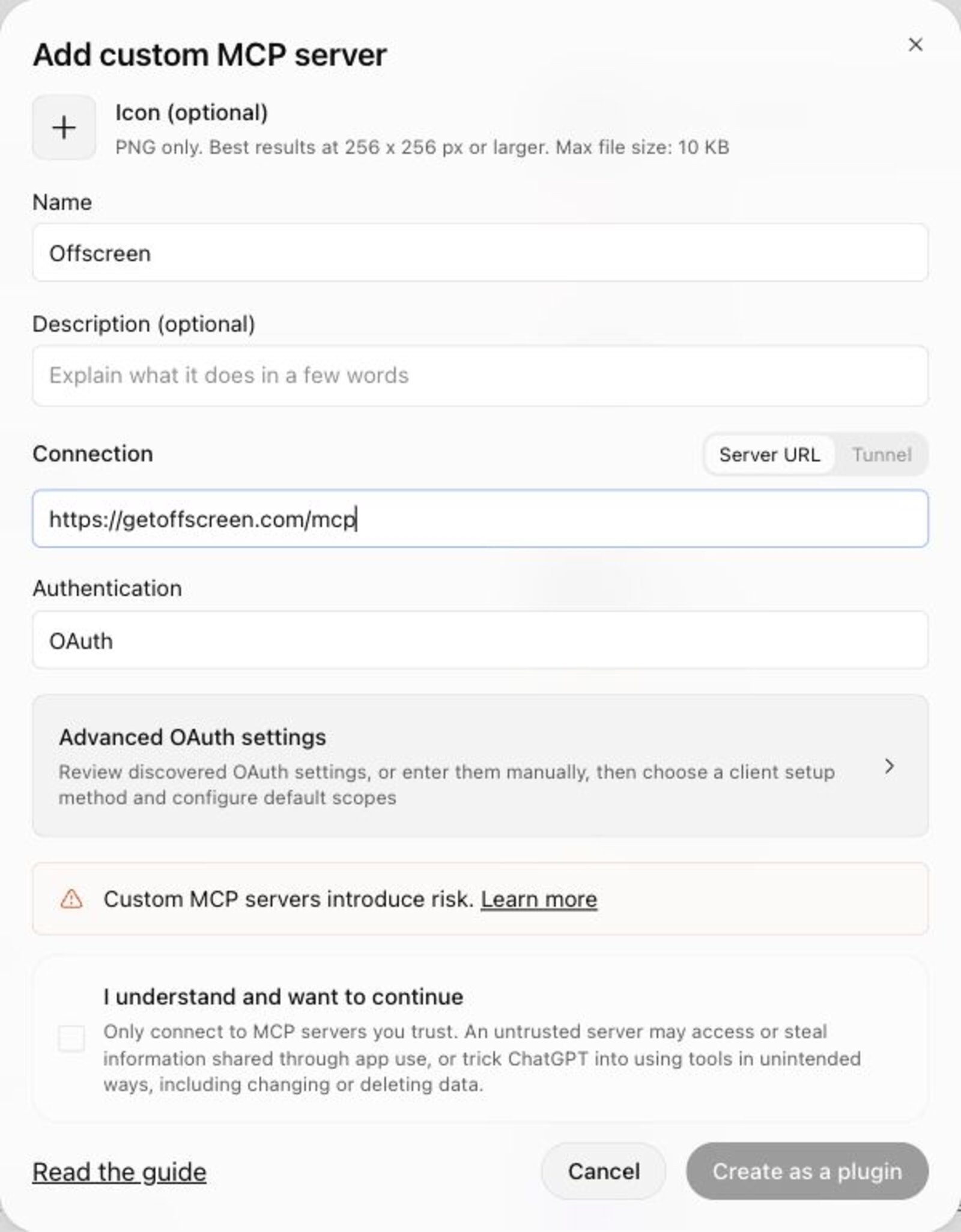Click the Name field containing Offscreen
961x1232 pixels.
pos(480,253)
